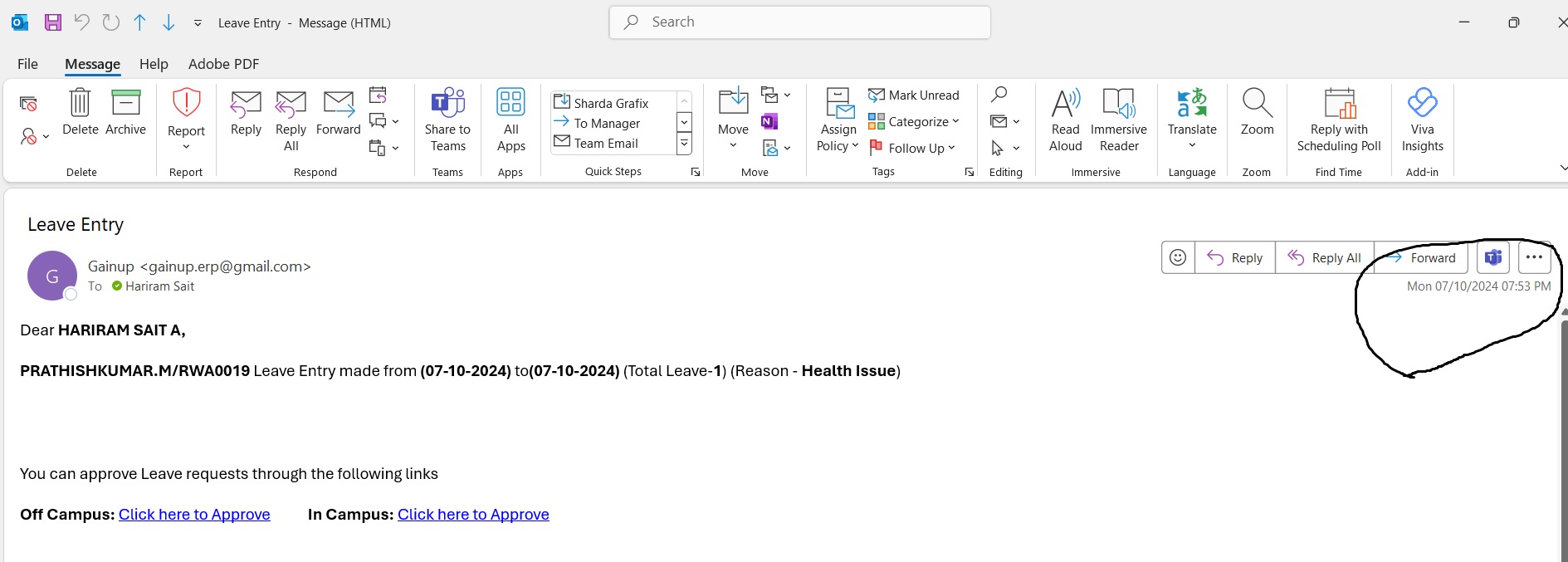Click the Delete trash can icon
Image resolution: width=1568 pixels, height=562 pixels.
[x=80, y=103]
